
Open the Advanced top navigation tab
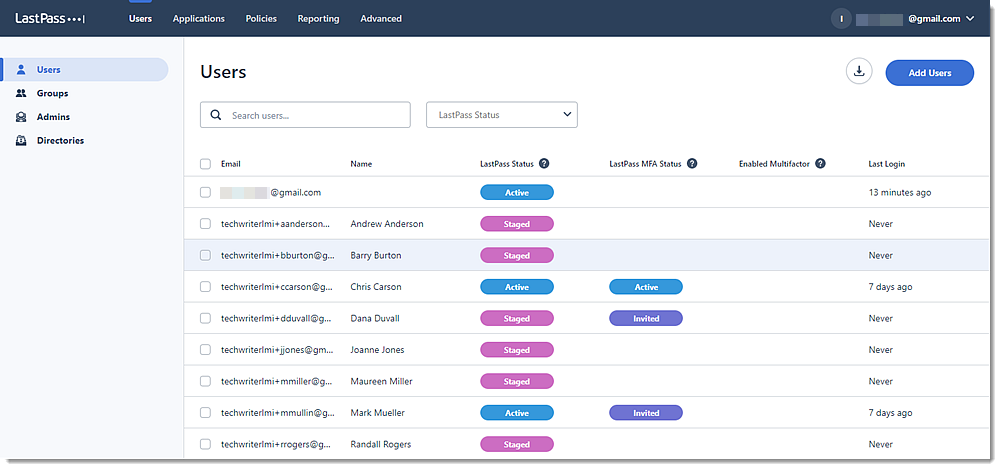pyautogui.click(x=381, y=18)
